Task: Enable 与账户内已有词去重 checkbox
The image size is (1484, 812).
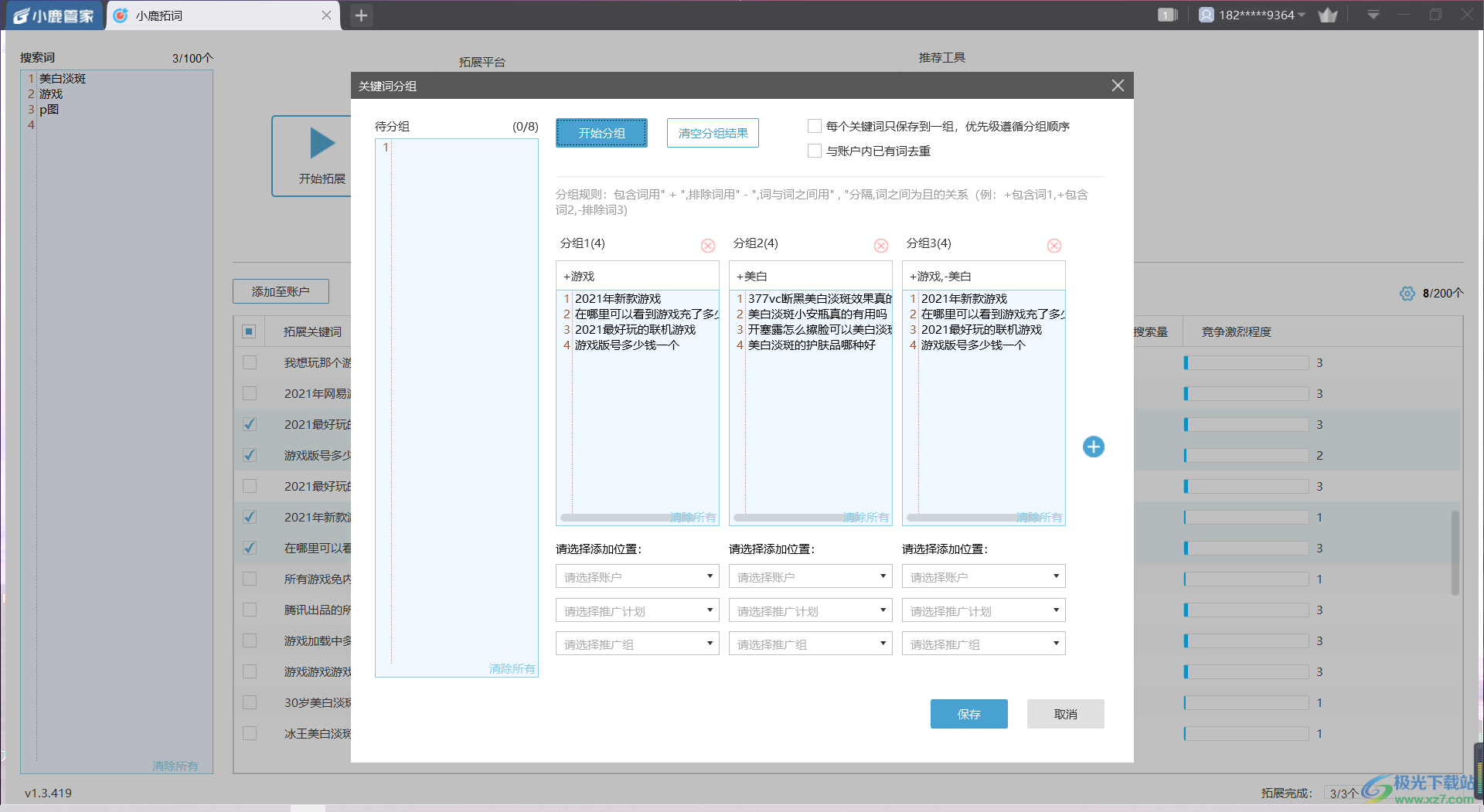Action: pos(814,151)
